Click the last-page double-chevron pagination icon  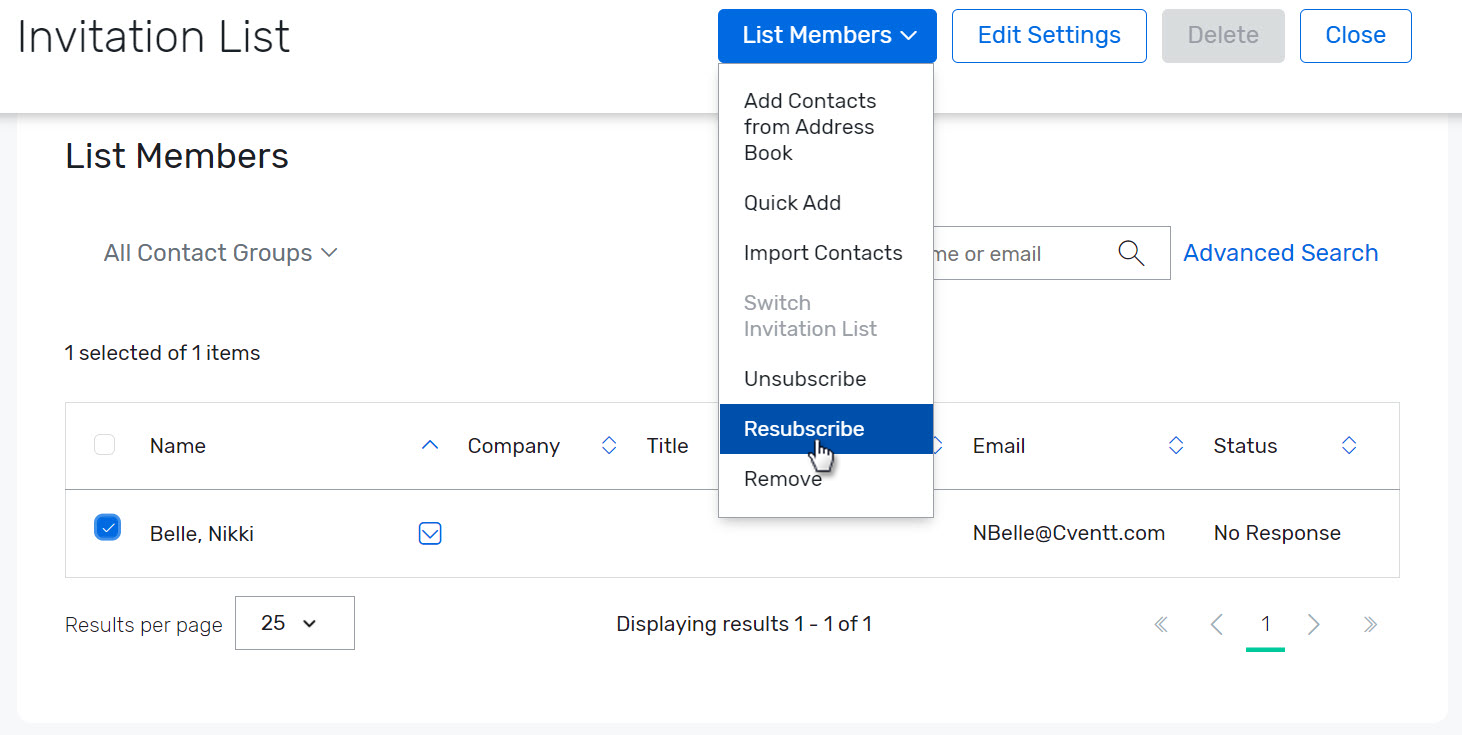1369,624
